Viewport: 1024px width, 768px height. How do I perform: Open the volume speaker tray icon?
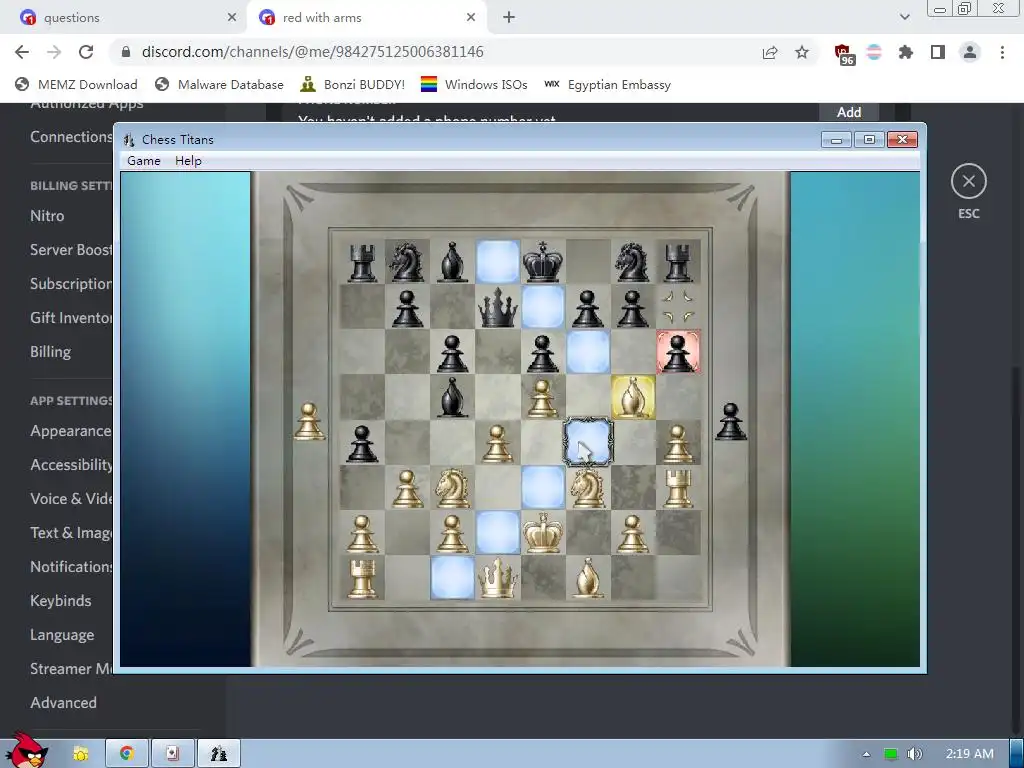(x=914, y=754)
